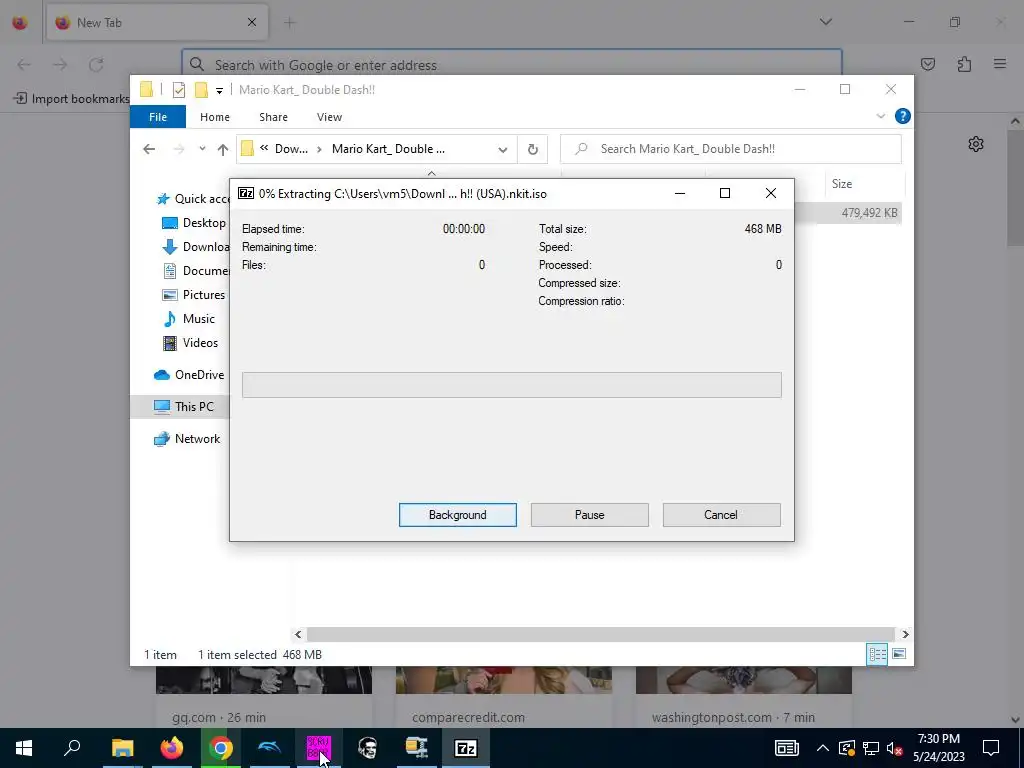Pause the 7-Zip extraction
This screenshot has width=1024, height=768.
coord(589,515)
